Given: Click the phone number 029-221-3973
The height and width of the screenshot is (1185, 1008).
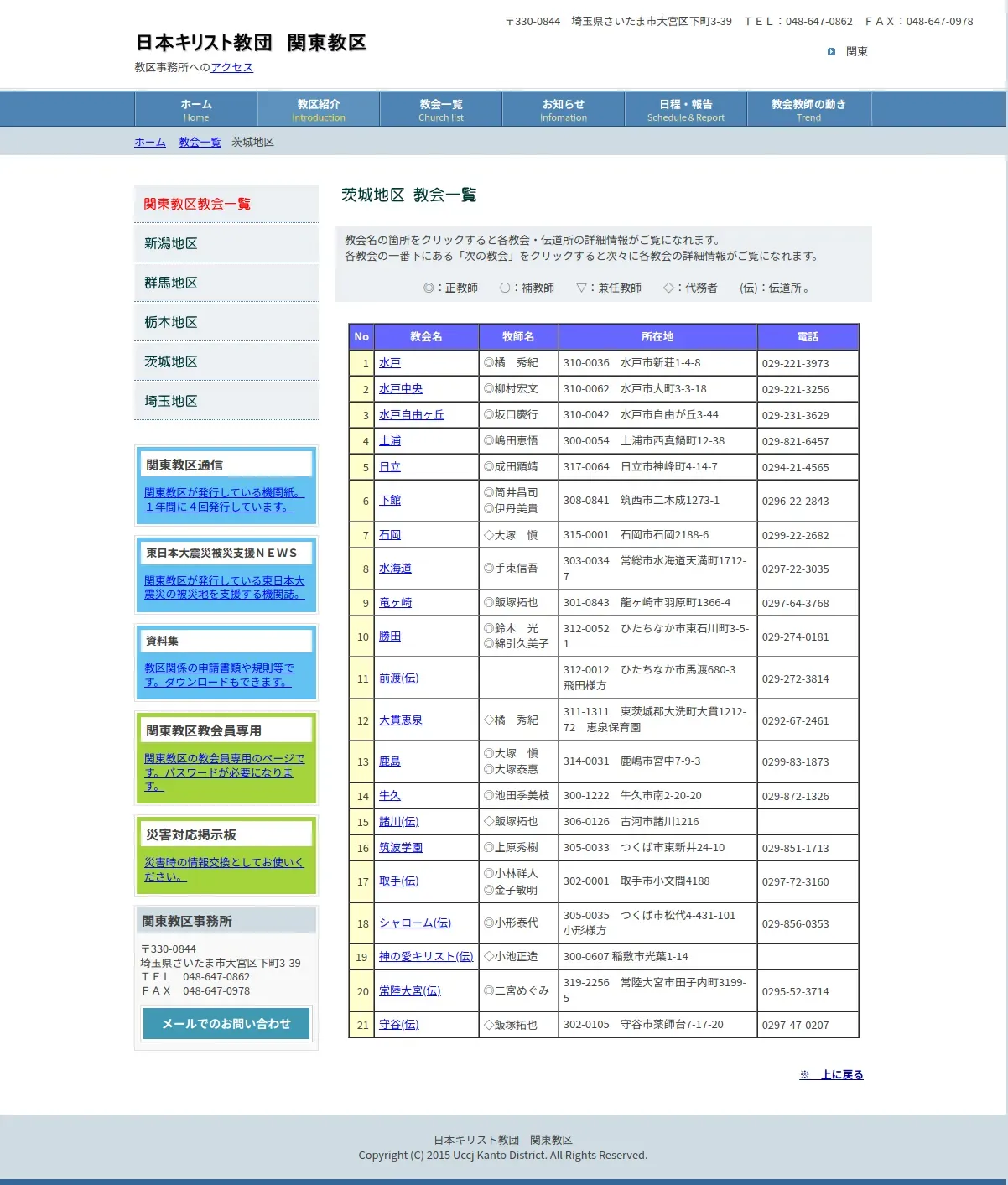Looking at the screenshot, I should [x=795, y=364].
